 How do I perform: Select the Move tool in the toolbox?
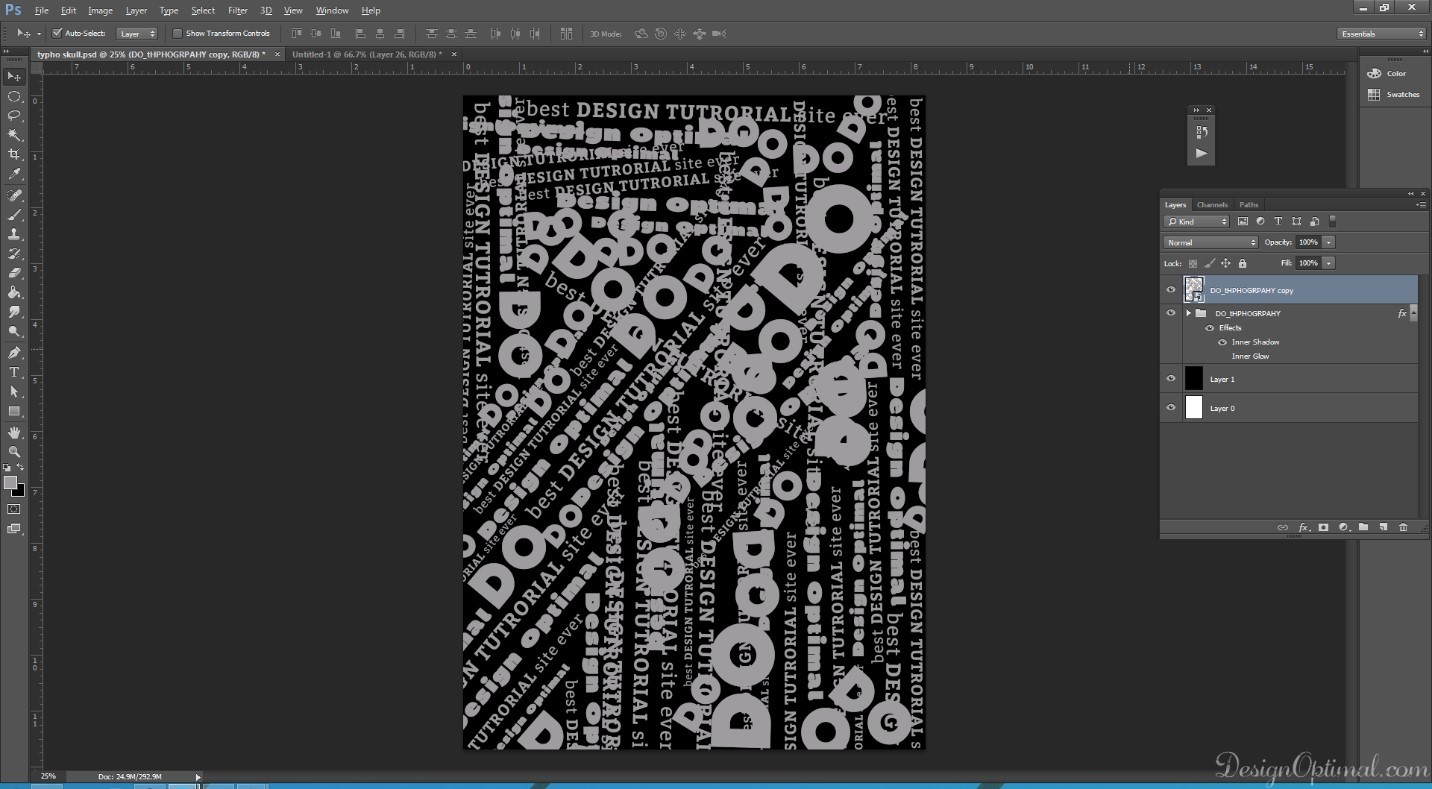(14, 77)
